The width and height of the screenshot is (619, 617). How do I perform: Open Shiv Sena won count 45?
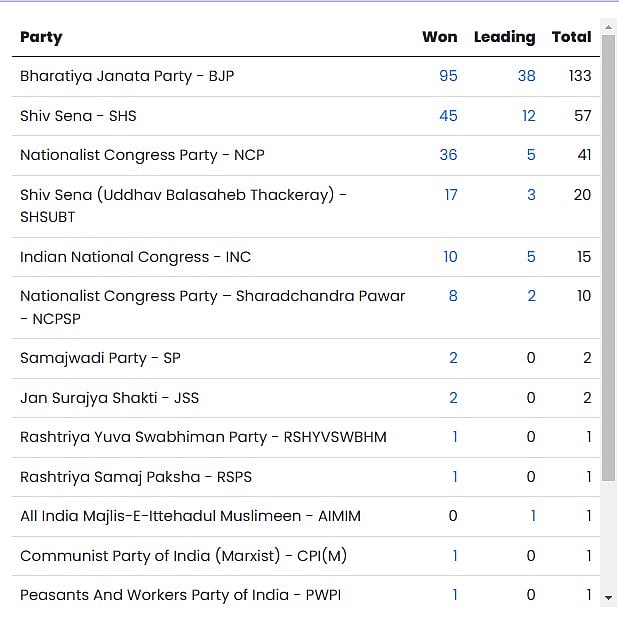[x=448, y=116]
